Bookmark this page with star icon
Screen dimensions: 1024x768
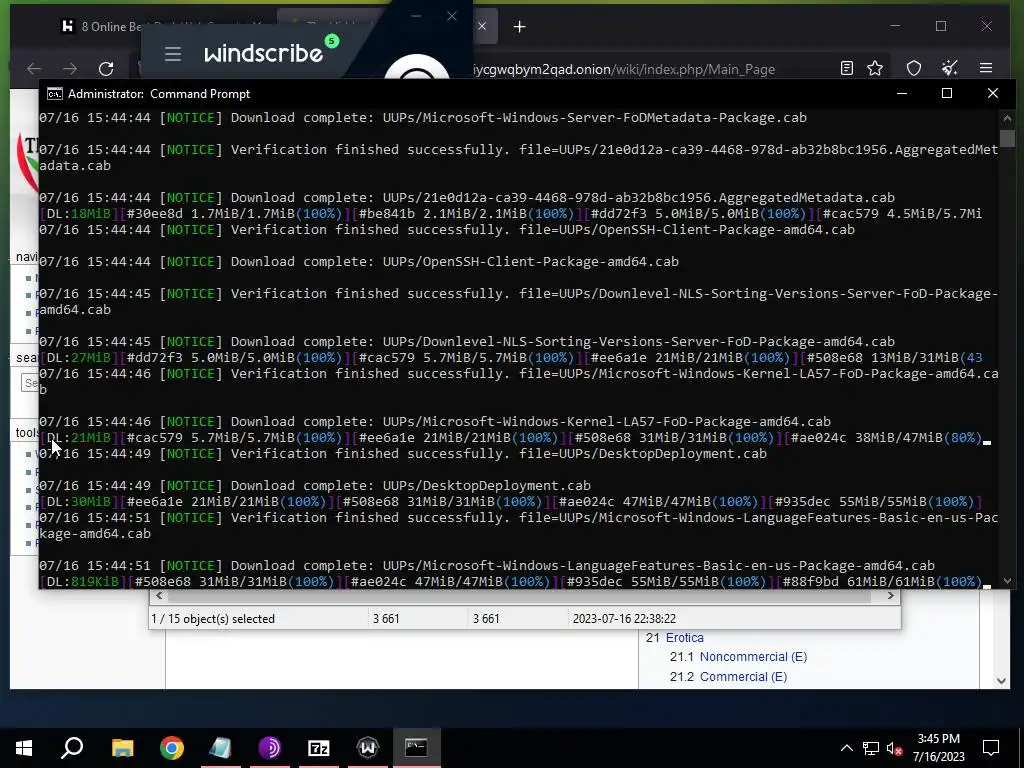point(875,68)
